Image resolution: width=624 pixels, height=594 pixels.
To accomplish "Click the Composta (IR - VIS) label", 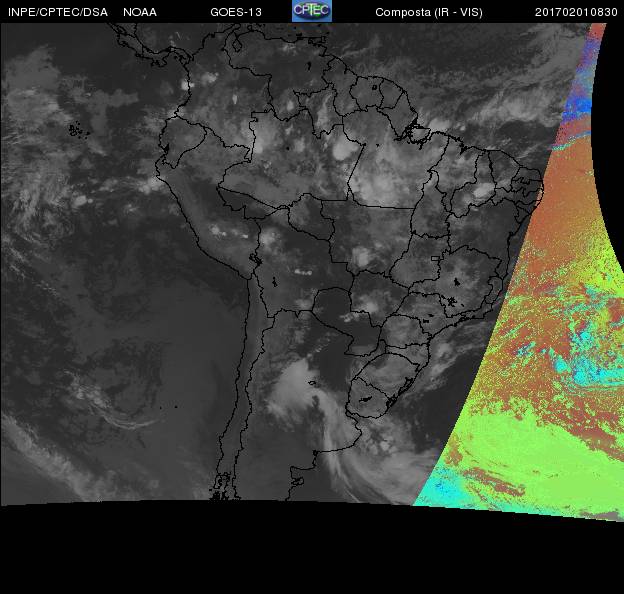I will [x=429, y=12].
